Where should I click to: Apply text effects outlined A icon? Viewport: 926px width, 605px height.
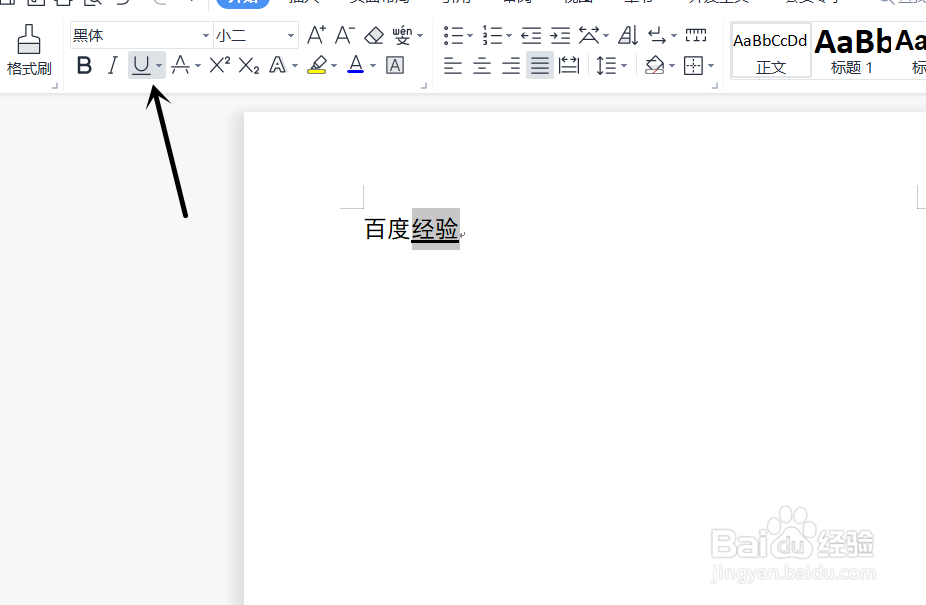point(277,65)
